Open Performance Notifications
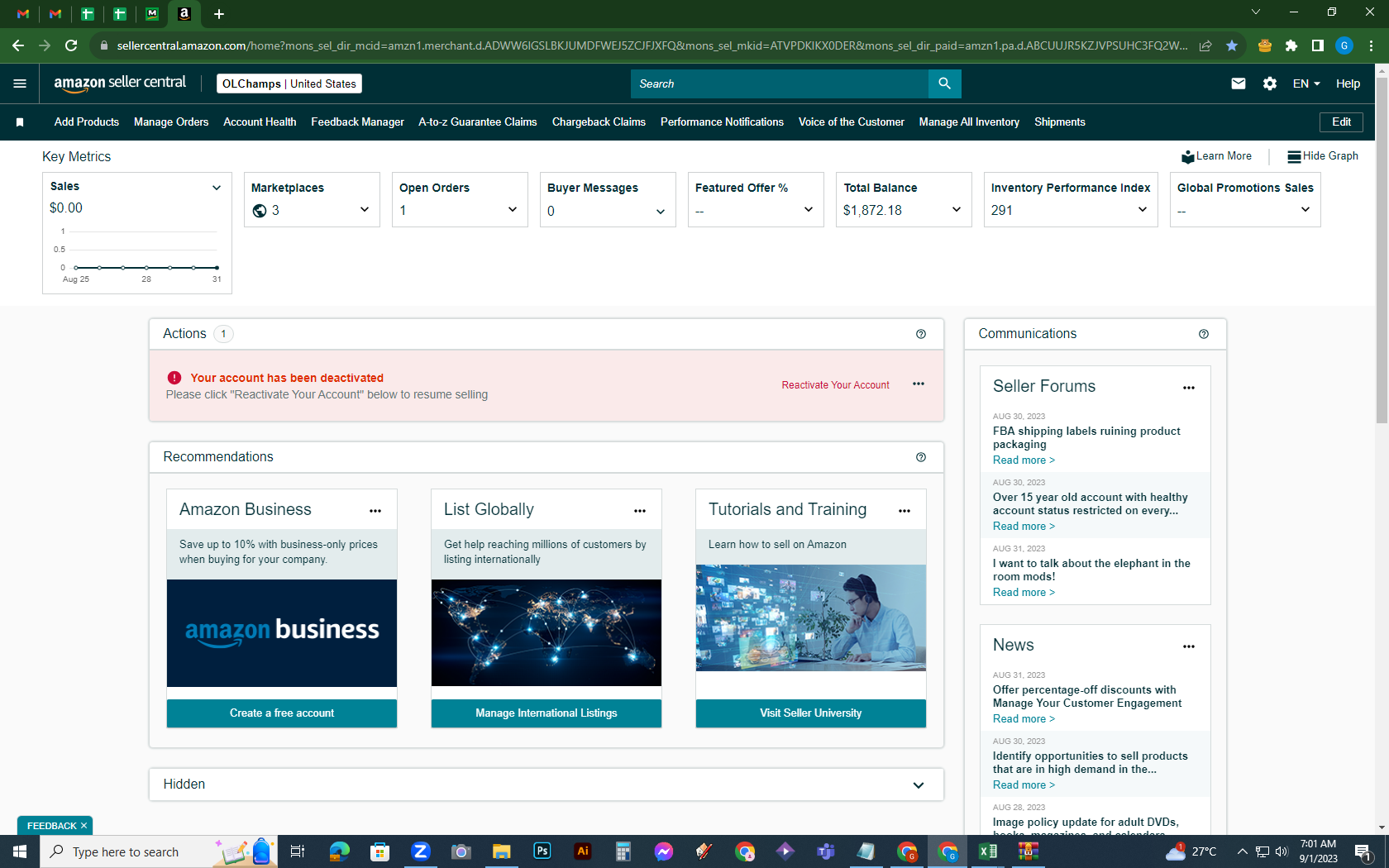 click(722, 122)
